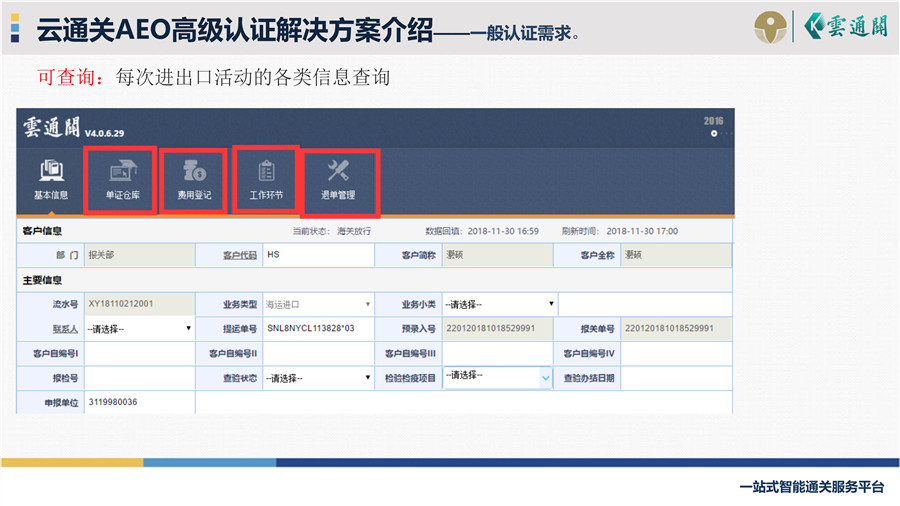
Task: Click the 客户自编号IV input field
Action: point(676,354)
